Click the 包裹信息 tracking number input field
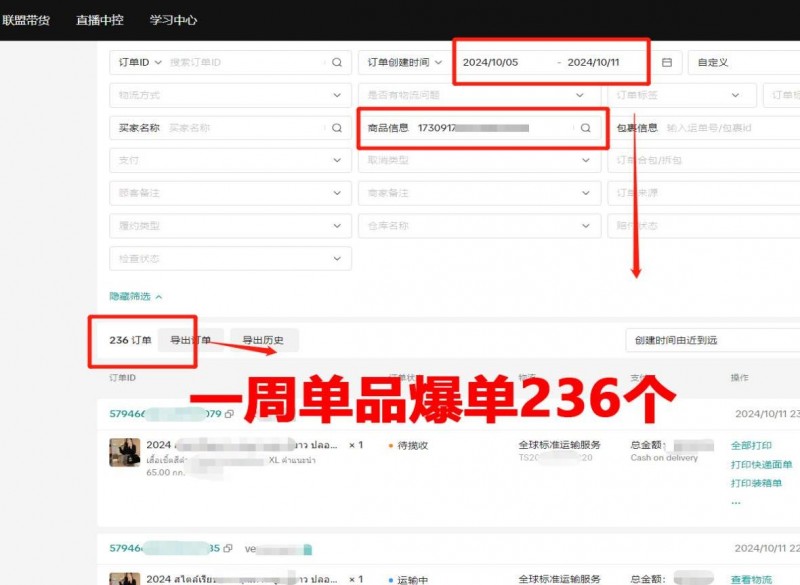Screen dimensions: 800x585 [x=730, y=128]
